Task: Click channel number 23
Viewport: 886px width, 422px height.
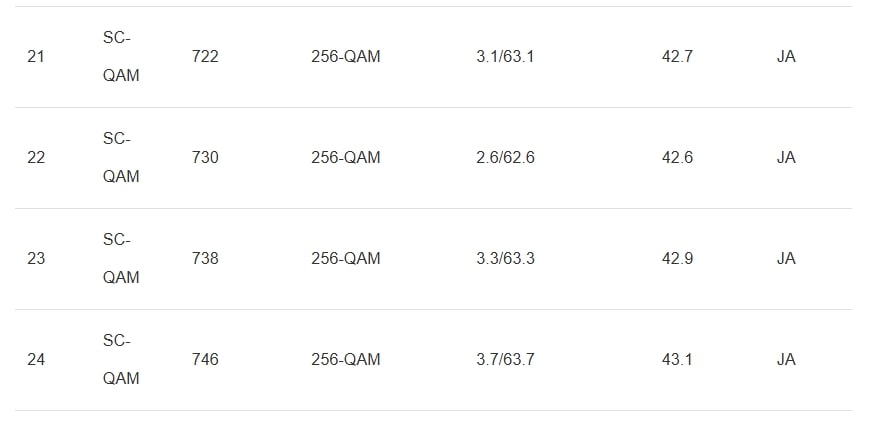Action: point(36,259)
